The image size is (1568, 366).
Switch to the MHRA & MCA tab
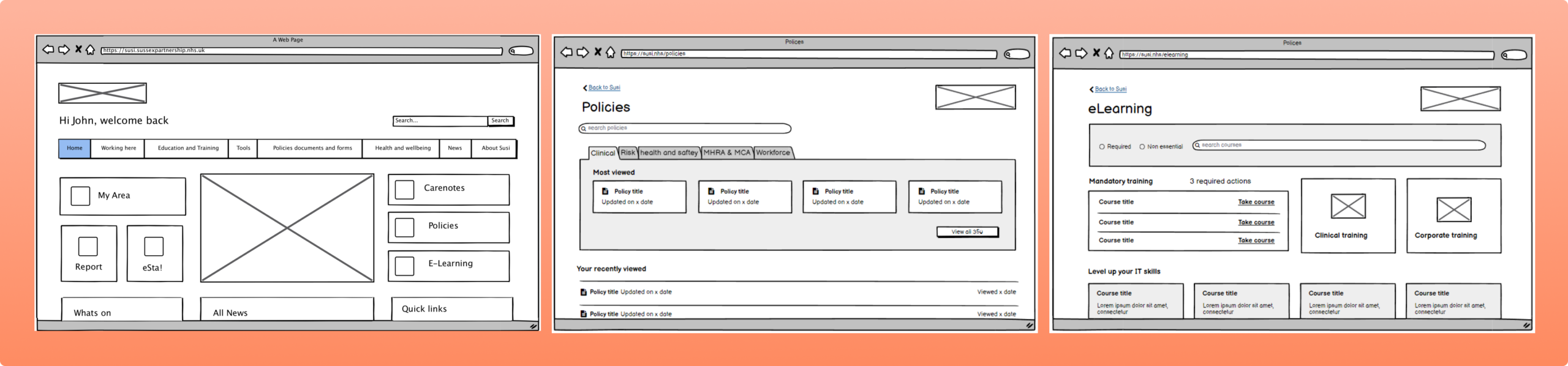726,152
